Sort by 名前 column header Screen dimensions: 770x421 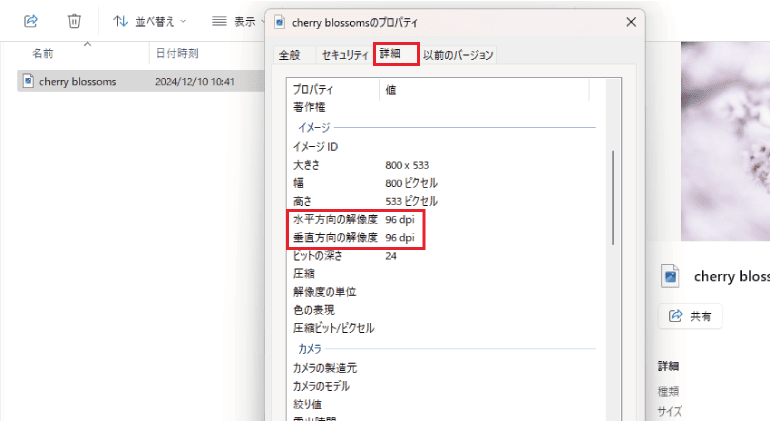43,54
